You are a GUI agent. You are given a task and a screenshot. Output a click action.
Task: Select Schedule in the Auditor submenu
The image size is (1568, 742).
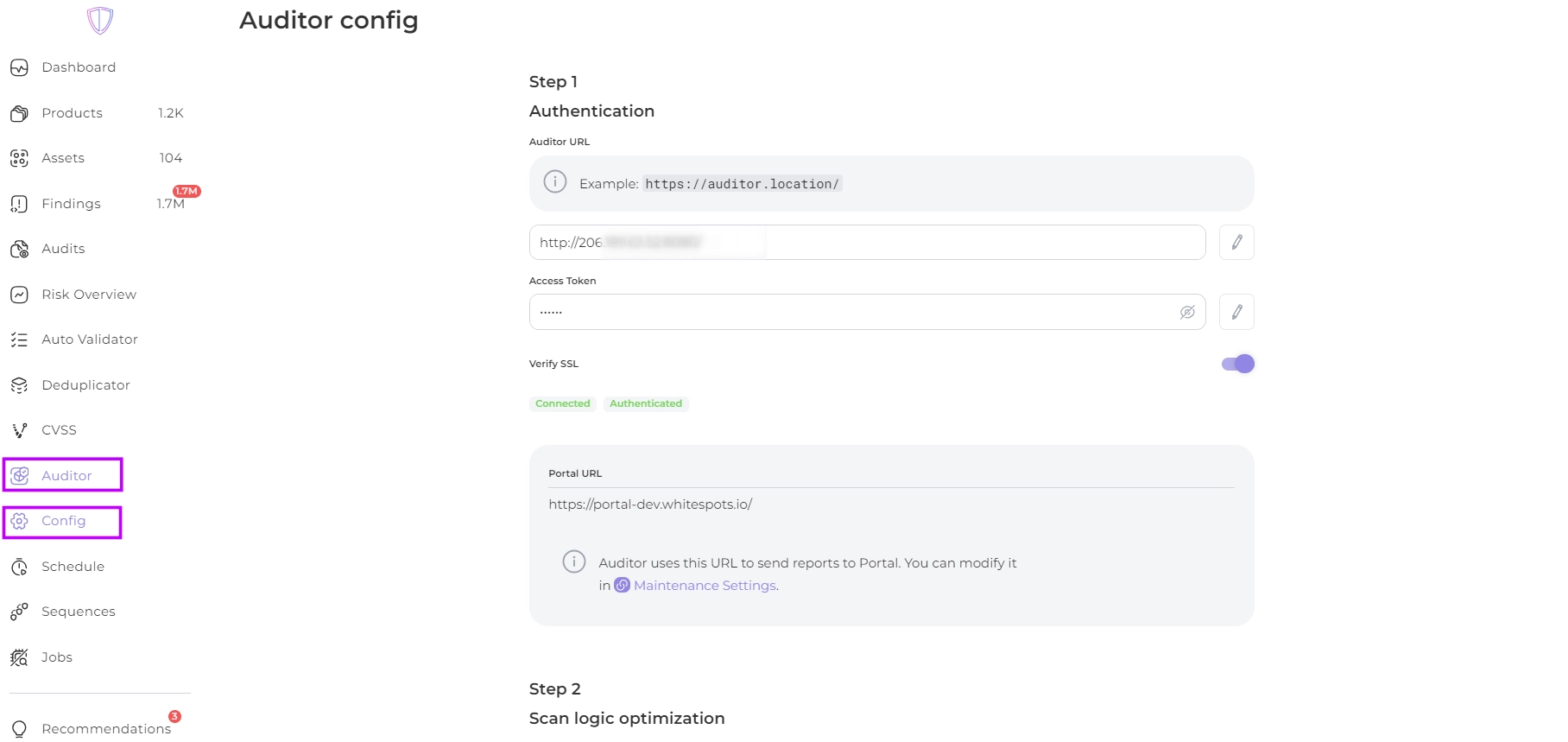(x=73, y=567)
